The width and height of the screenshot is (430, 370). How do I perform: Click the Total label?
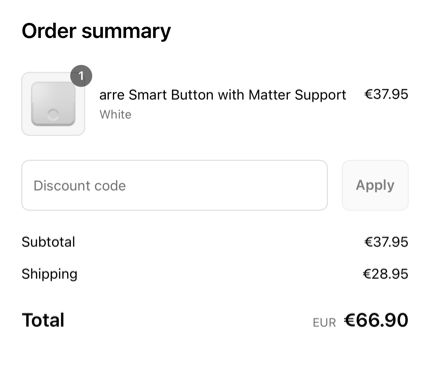43,320
